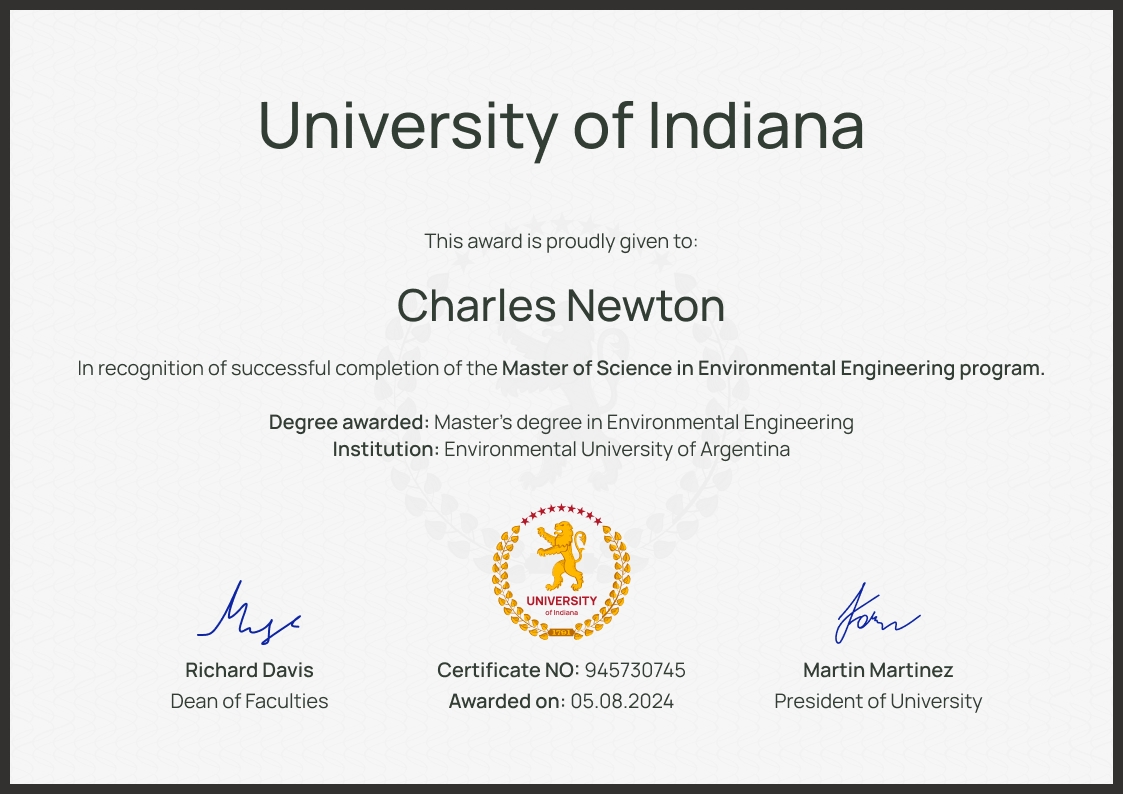The width and height of the screenshot is (1123, 794).
Task: Select the red banner at seal bottom
Action: click(x=561, y=632)
